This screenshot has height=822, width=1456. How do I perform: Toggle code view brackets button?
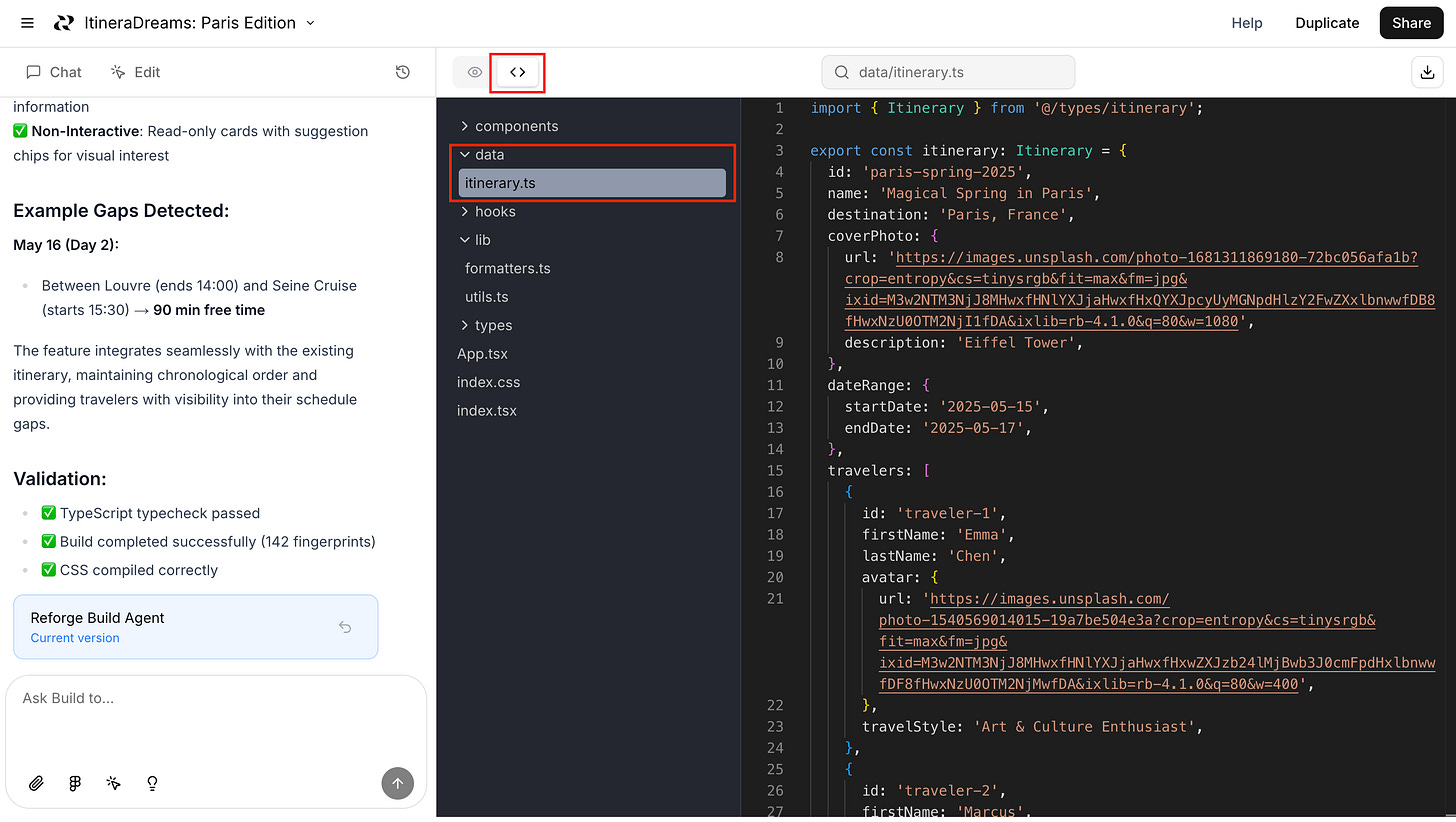click(x=518, y=72)
